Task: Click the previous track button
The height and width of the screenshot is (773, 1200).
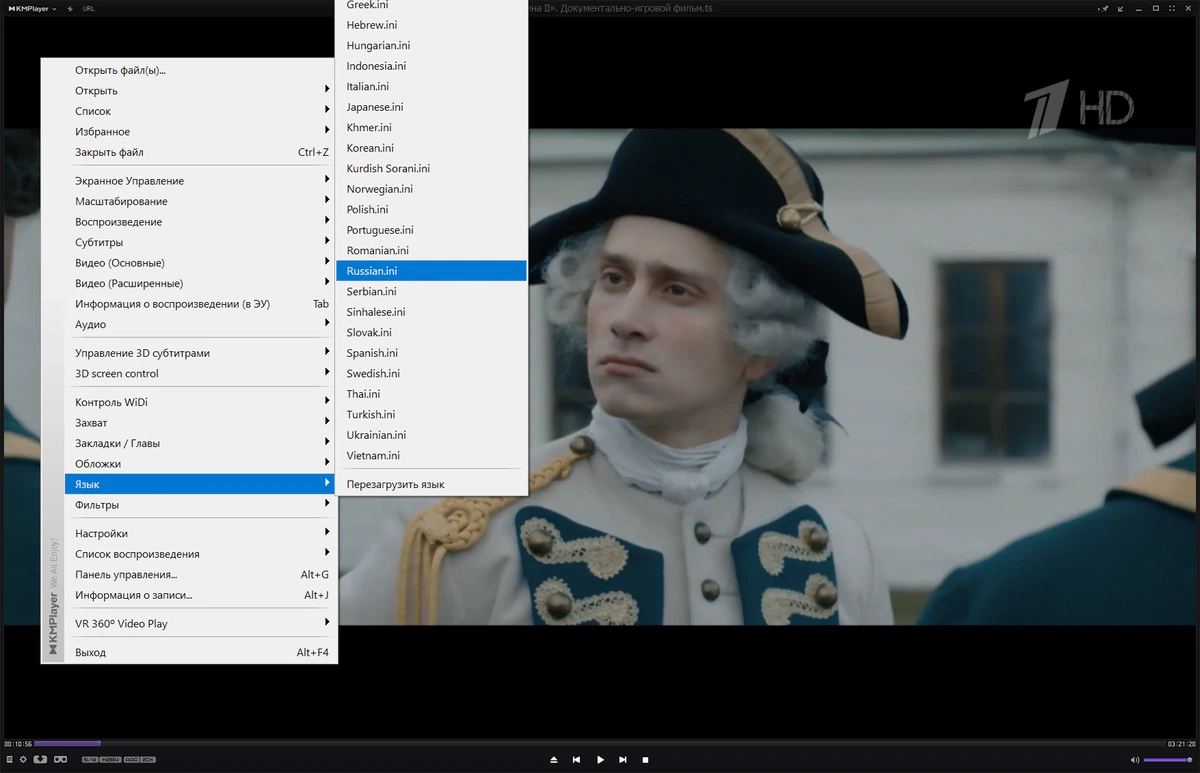Action: [x=577, y=760]
